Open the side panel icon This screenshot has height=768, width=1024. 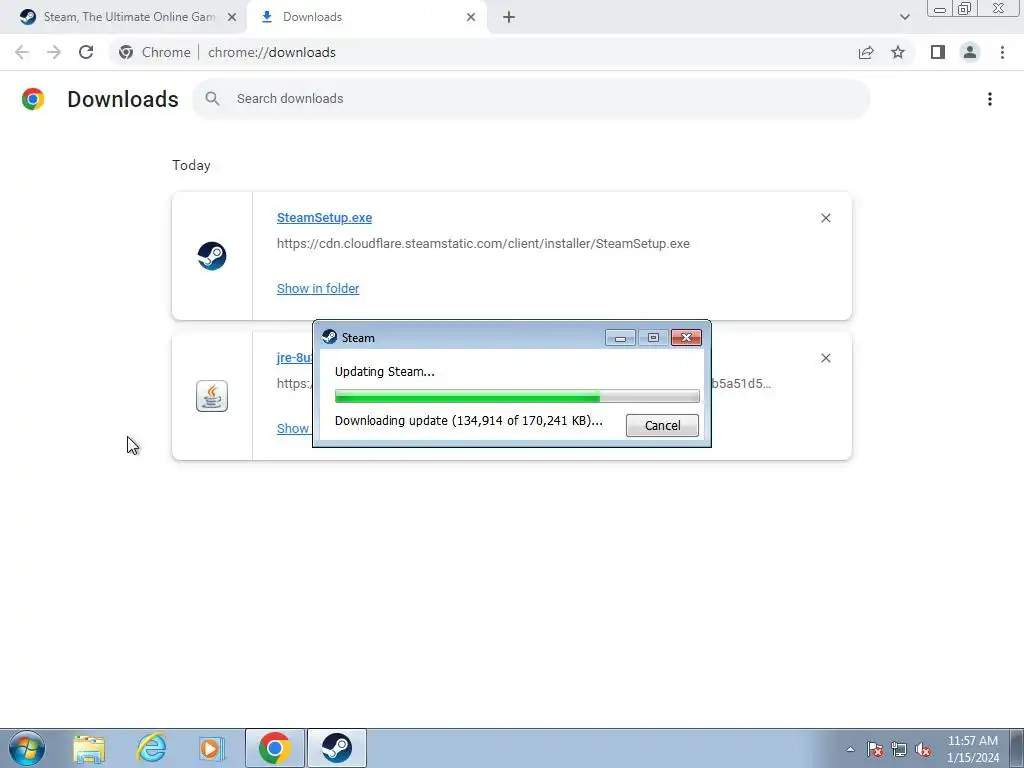tap(938, 52)
